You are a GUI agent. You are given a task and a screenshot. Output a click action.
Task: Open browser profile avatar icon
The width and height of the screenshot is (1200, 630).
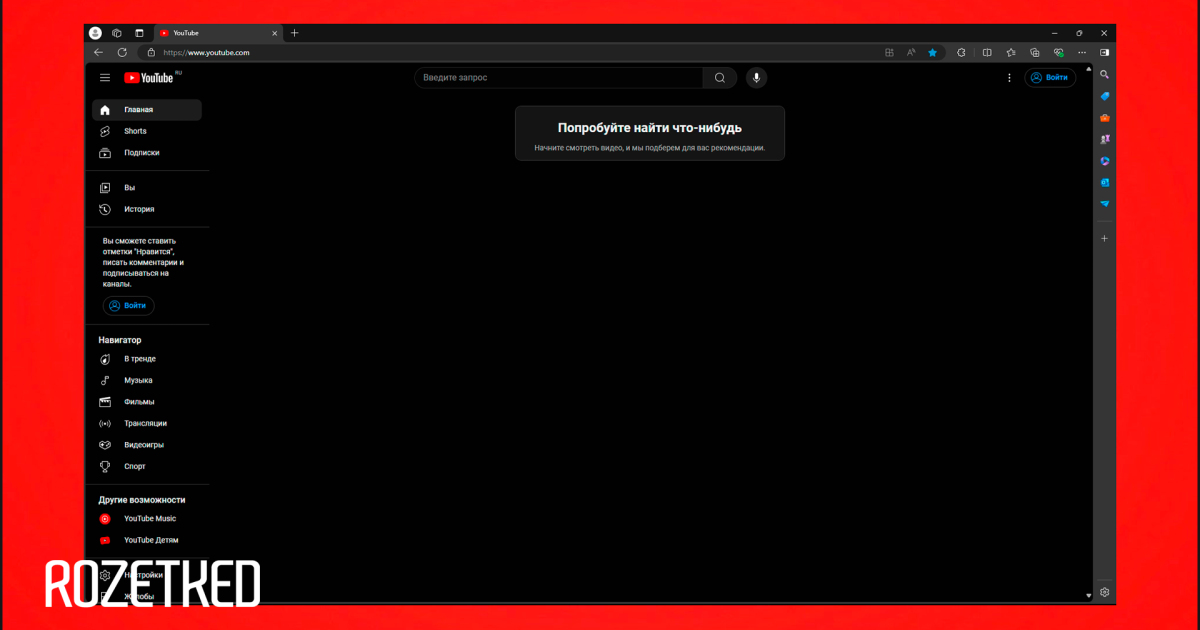pos(95,33)
